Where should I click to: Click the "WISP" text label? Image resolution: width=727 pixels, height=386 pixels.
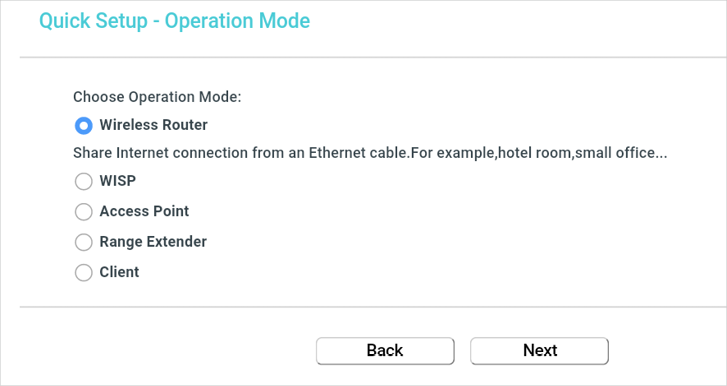pos(118,181)
